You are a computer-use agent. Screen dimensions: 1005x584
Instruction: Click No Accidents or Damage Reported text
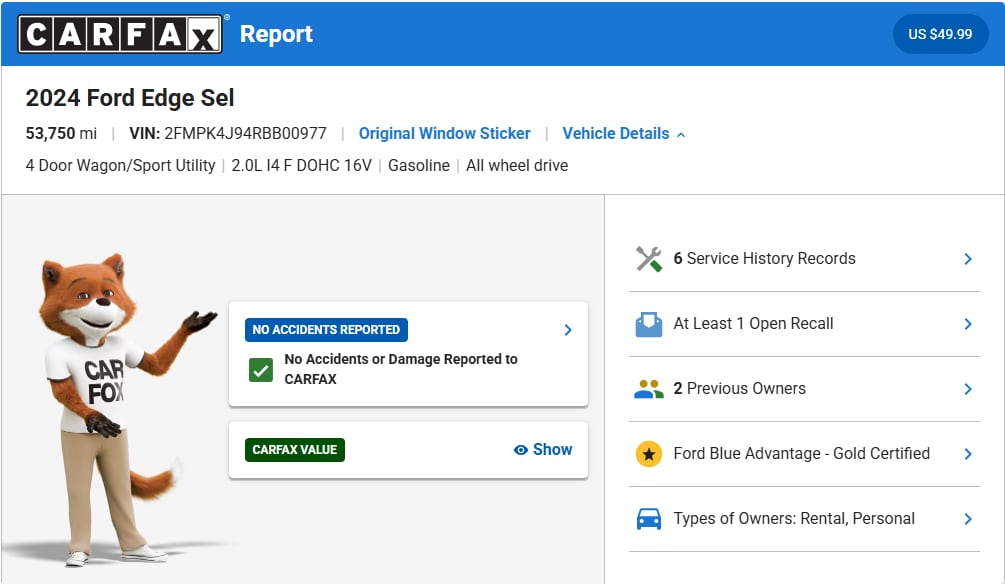point(401,369)
